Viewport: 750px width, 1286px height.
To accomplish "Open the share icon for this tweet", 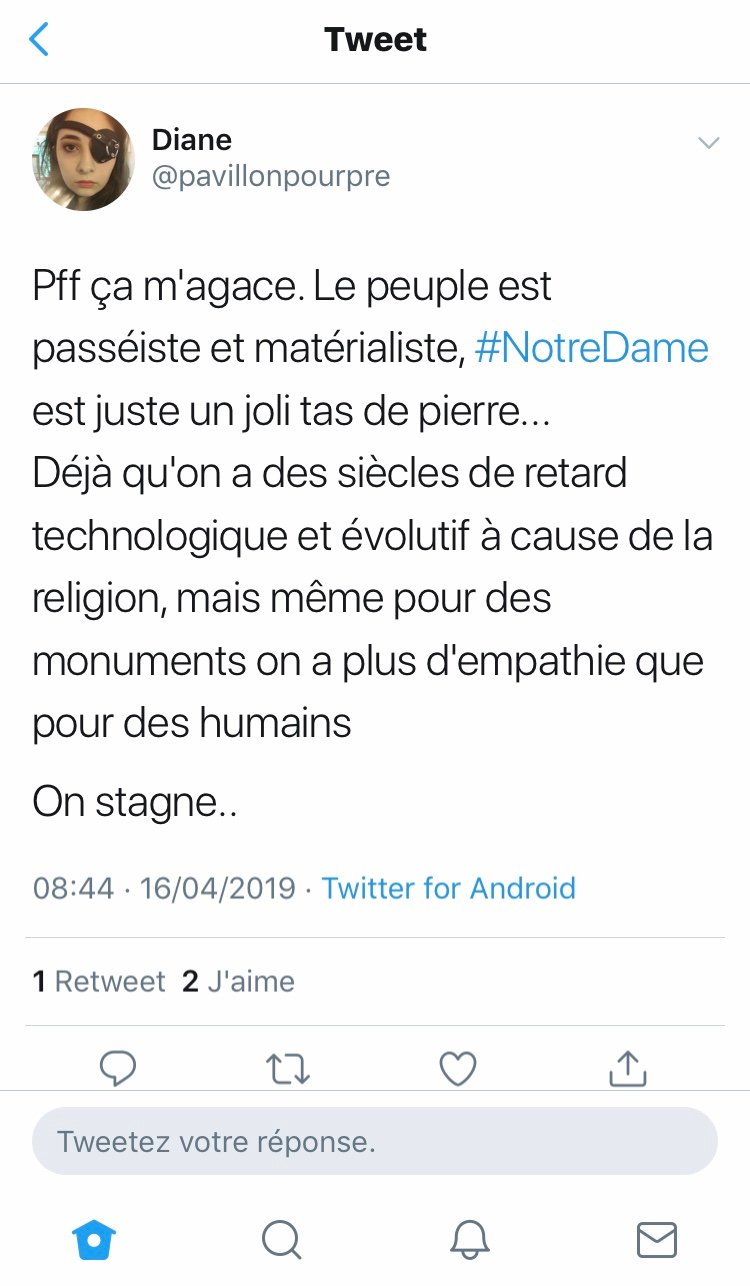I will 627,1068.
